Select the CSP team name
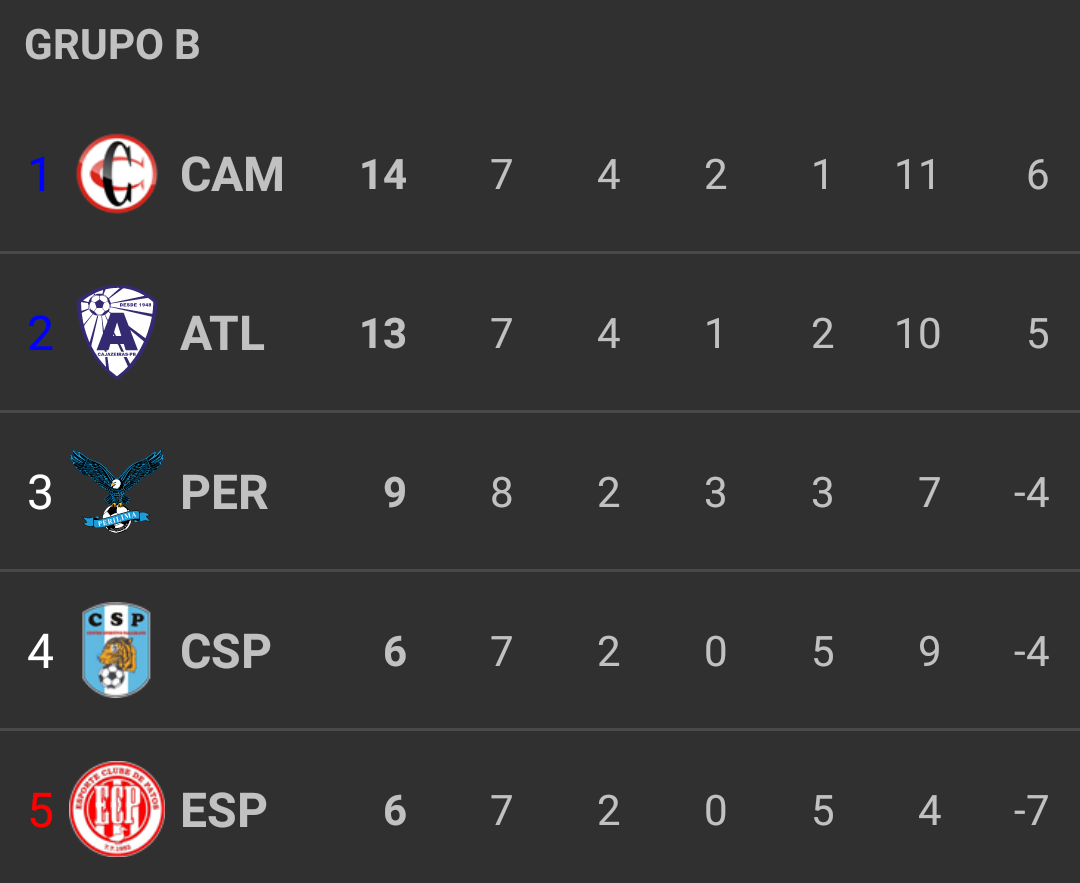 tap(225, 652)
